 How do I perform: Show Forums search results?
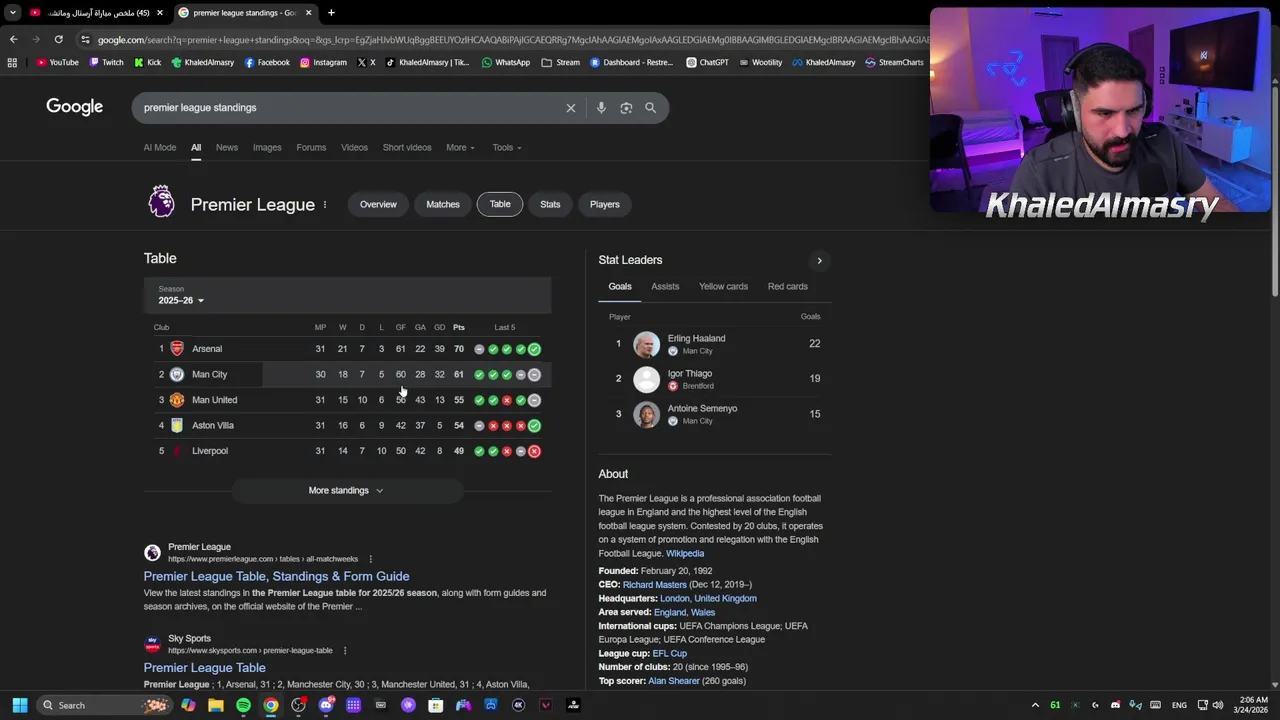[311, 147]
